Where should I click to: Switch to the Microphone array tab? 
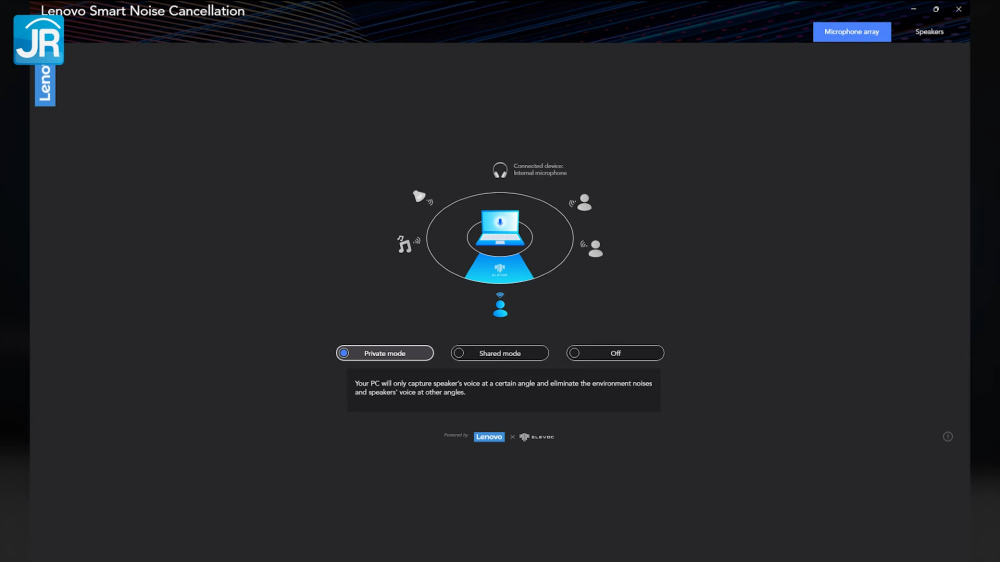(851, 32)
